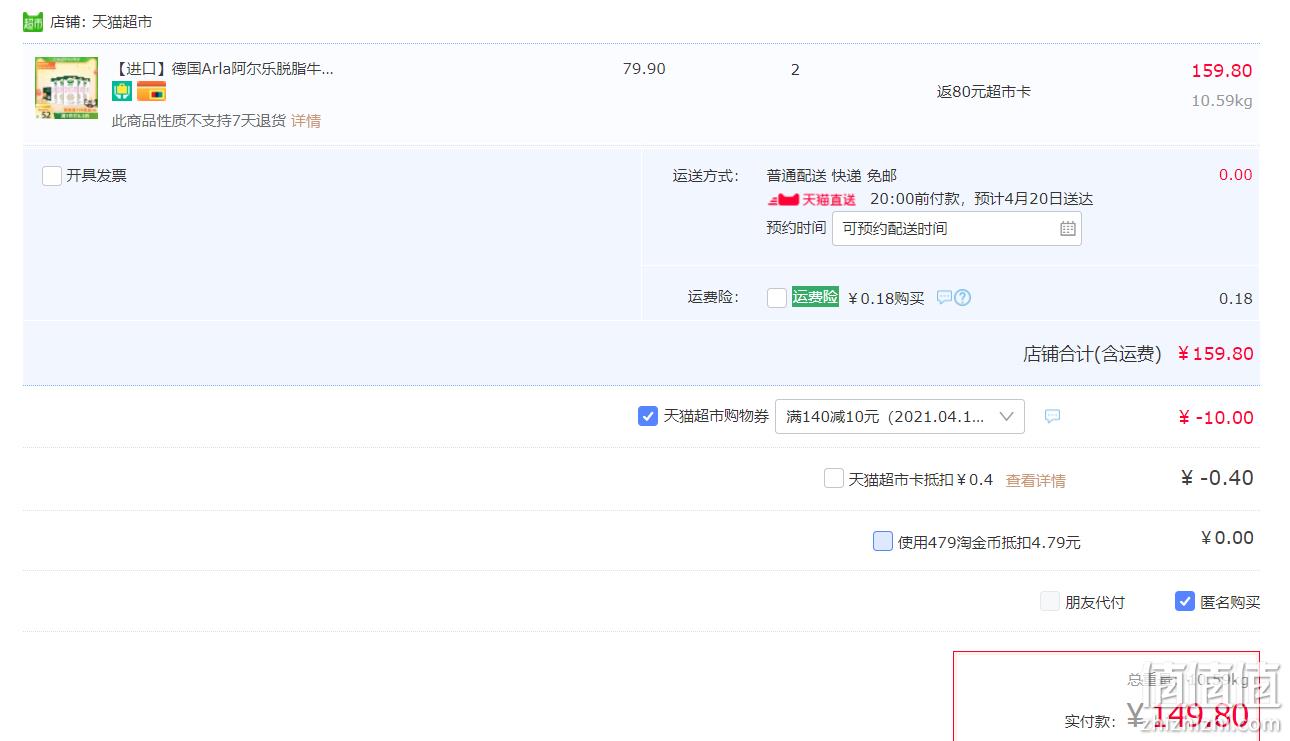Click the ¥ -10.00 coupon discount amount
Image resolution: width=1290 pixels, height=741 pixels.
[x=1215, y=418]
